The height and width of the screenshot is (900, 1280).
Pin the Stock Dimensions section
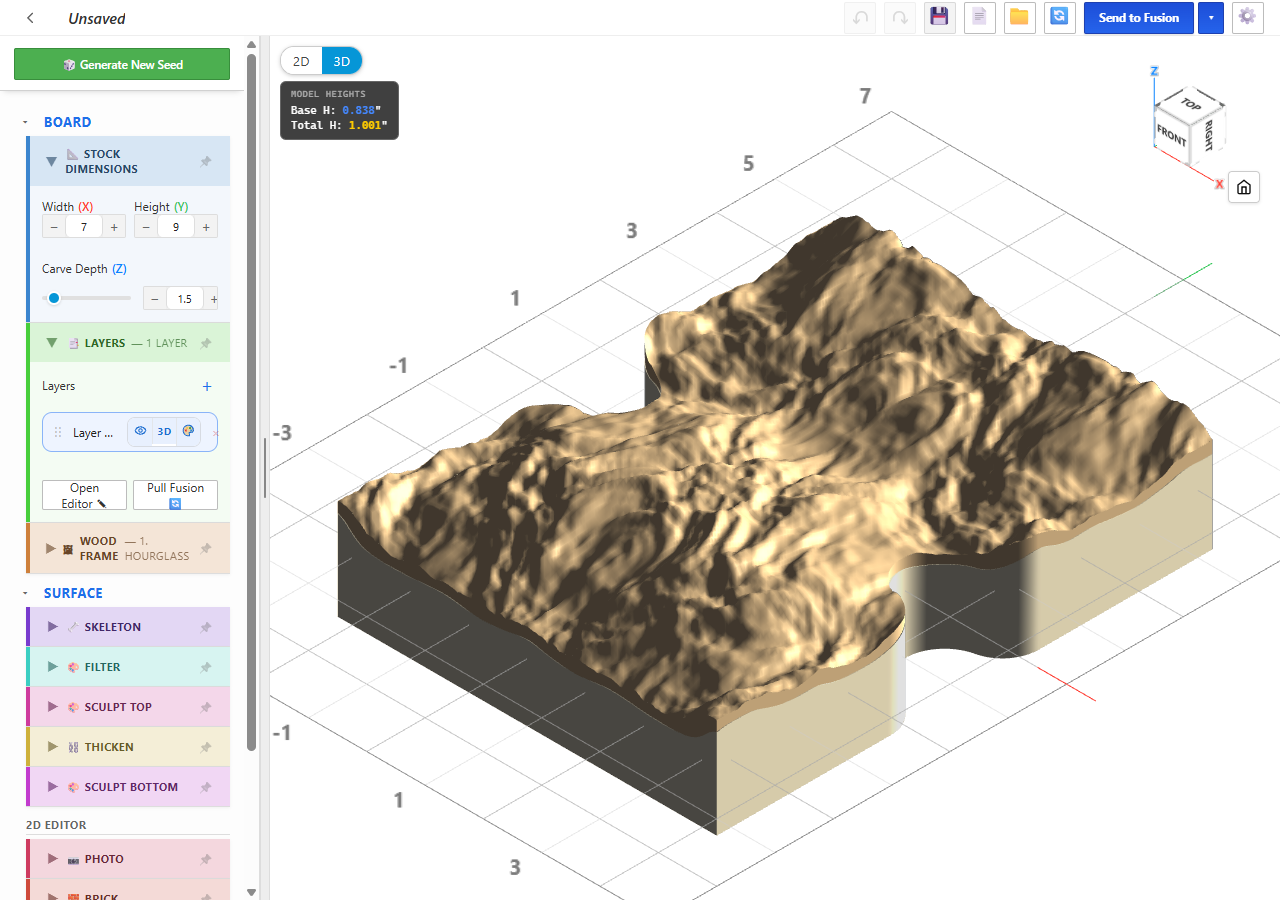[205, 161]
